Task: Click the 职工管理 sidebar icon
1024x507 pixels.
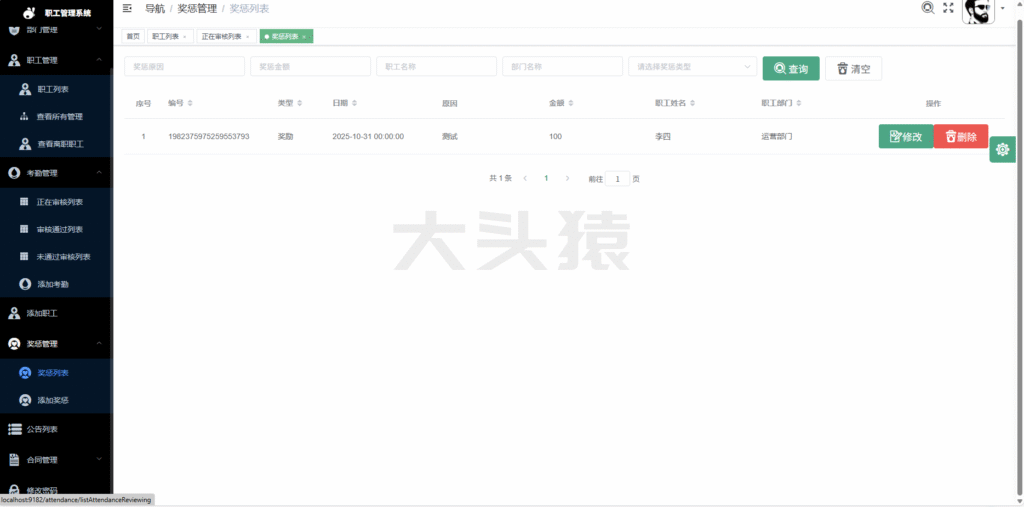Action: pos(14,60)
